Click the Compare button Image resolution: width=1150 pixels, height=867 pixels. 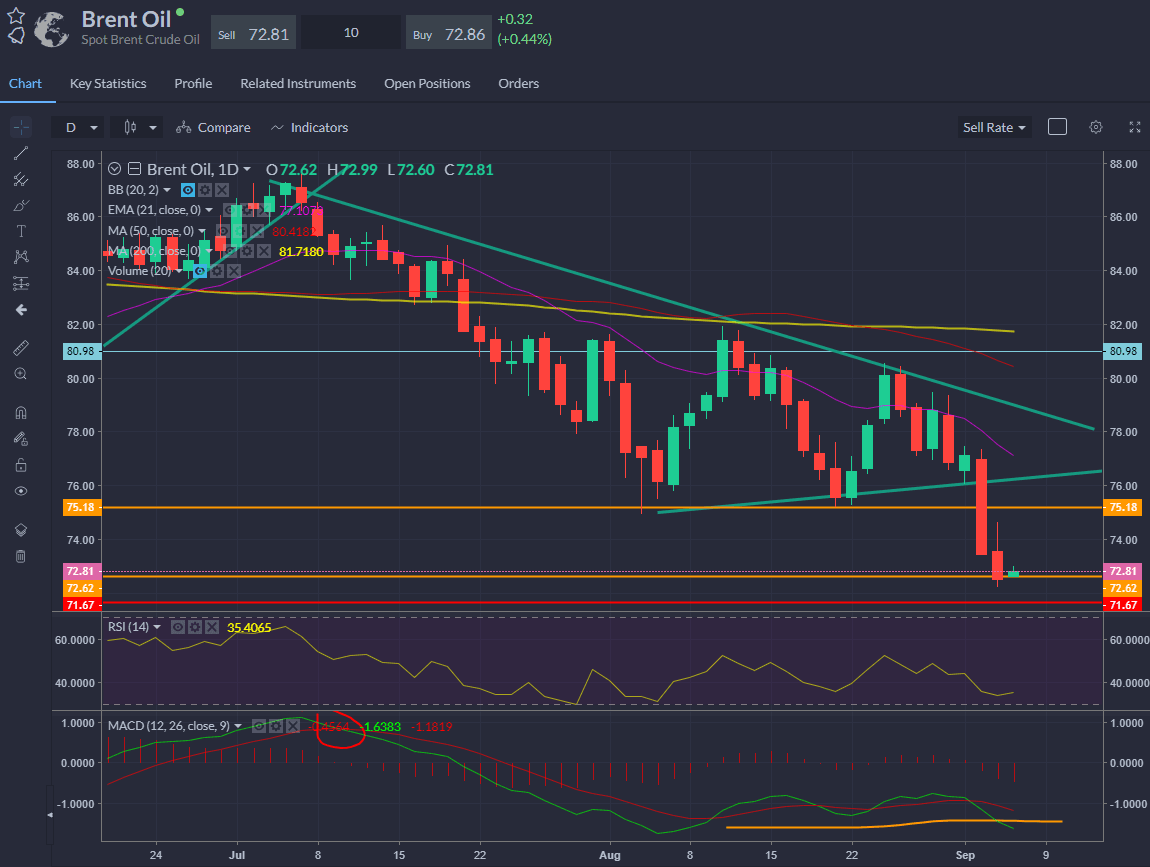point(213,128)
